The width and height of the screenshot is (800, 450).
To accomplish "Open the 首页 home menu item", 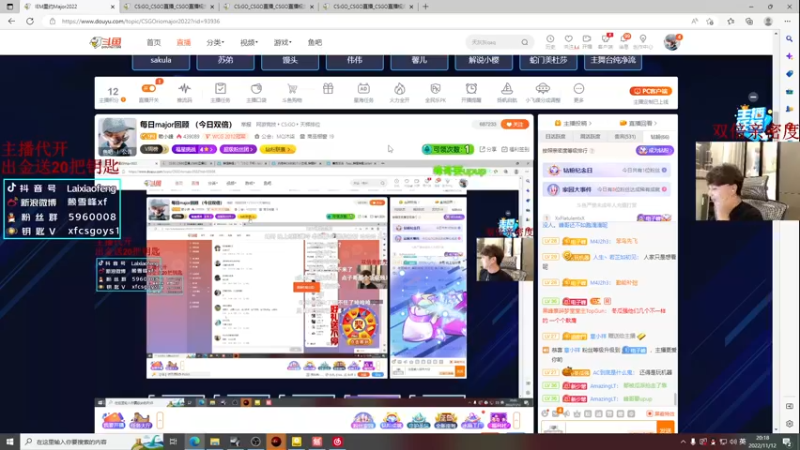I will pos(154,42).
